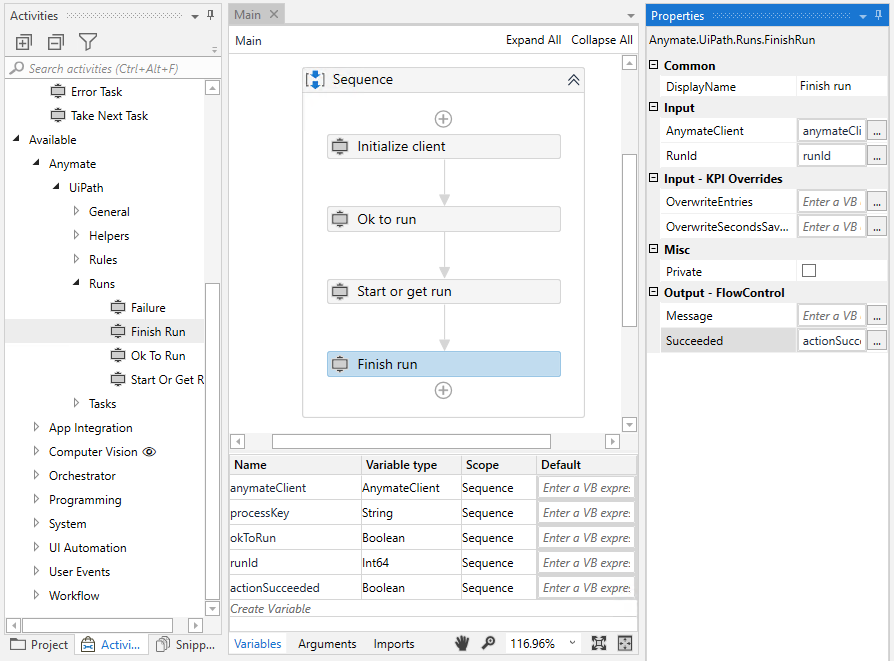Expand the Orchestrator category

click(x=36, y=475)
